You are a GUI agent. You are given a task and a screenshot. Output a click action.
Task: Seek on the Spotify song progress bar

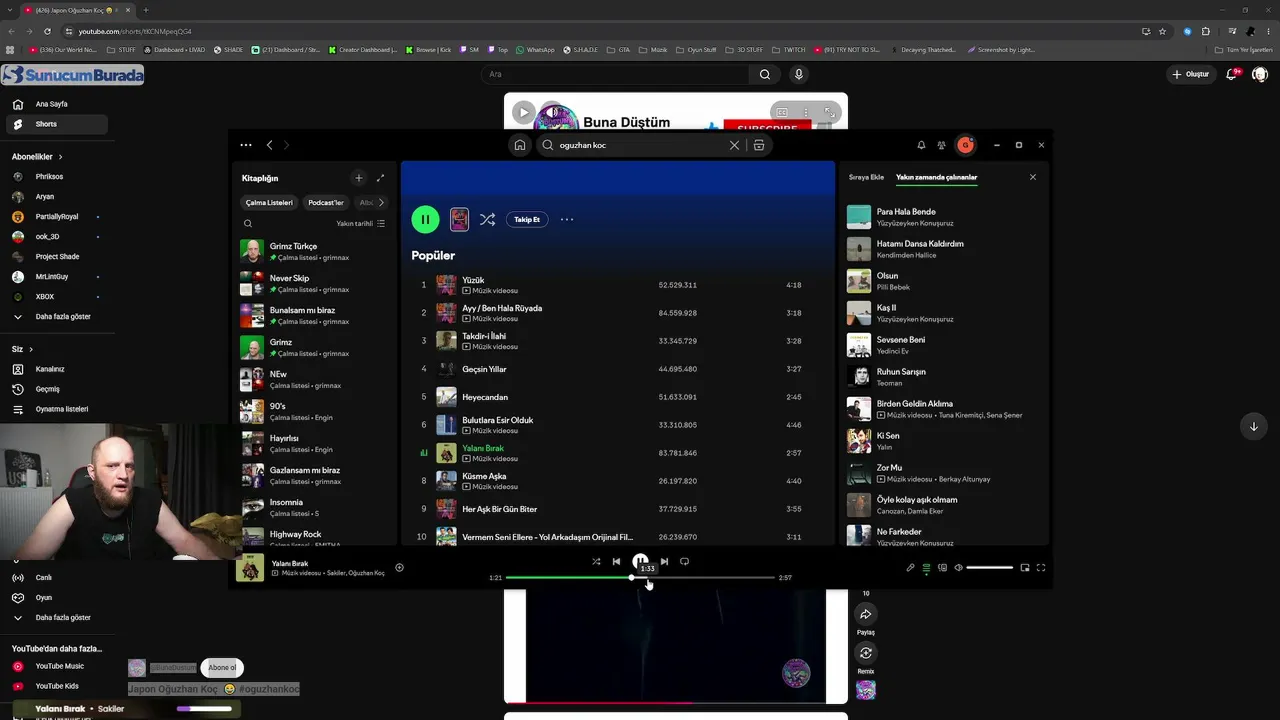[640, 578]
